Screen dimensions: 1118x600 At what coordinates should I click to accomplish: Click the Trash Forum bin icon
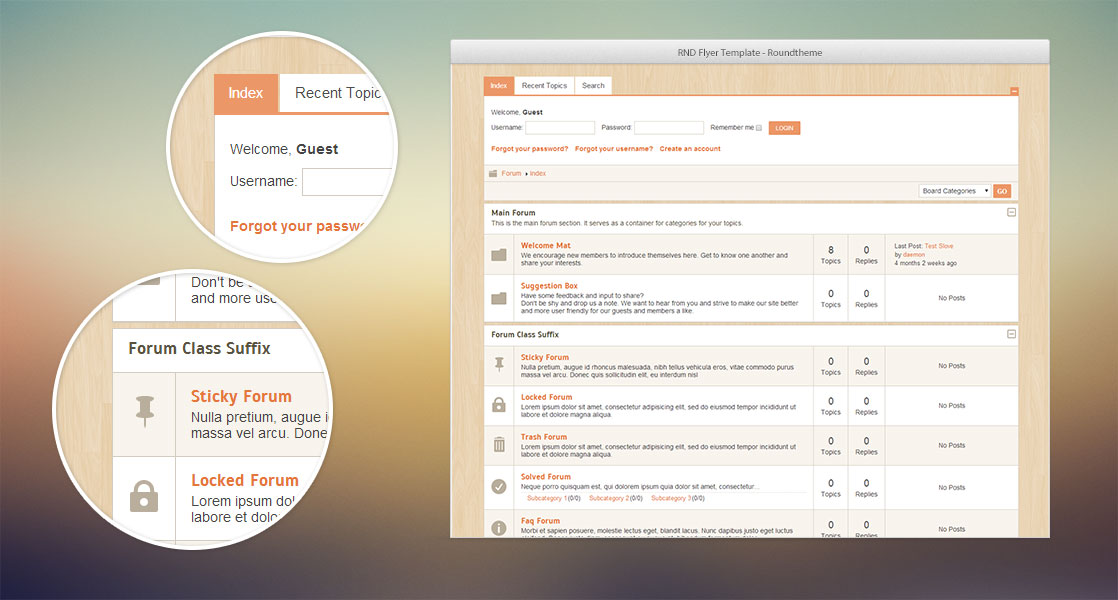[499, 445]
